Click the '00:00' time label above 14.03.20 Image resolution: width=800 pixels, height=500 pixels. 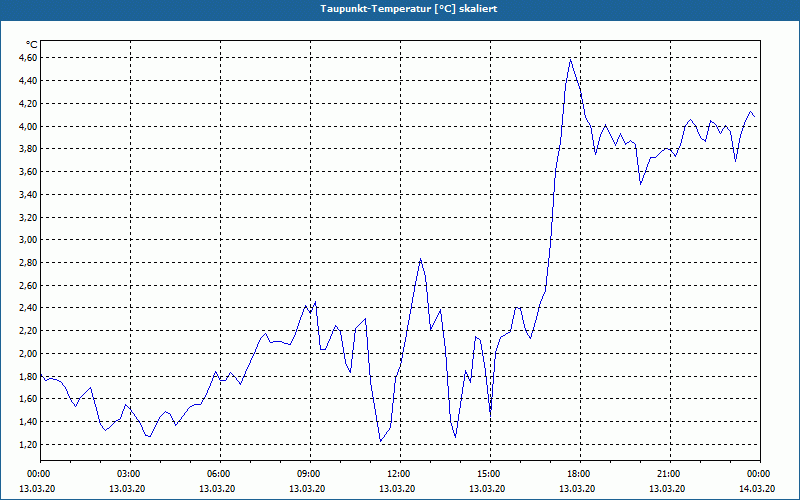760,474
